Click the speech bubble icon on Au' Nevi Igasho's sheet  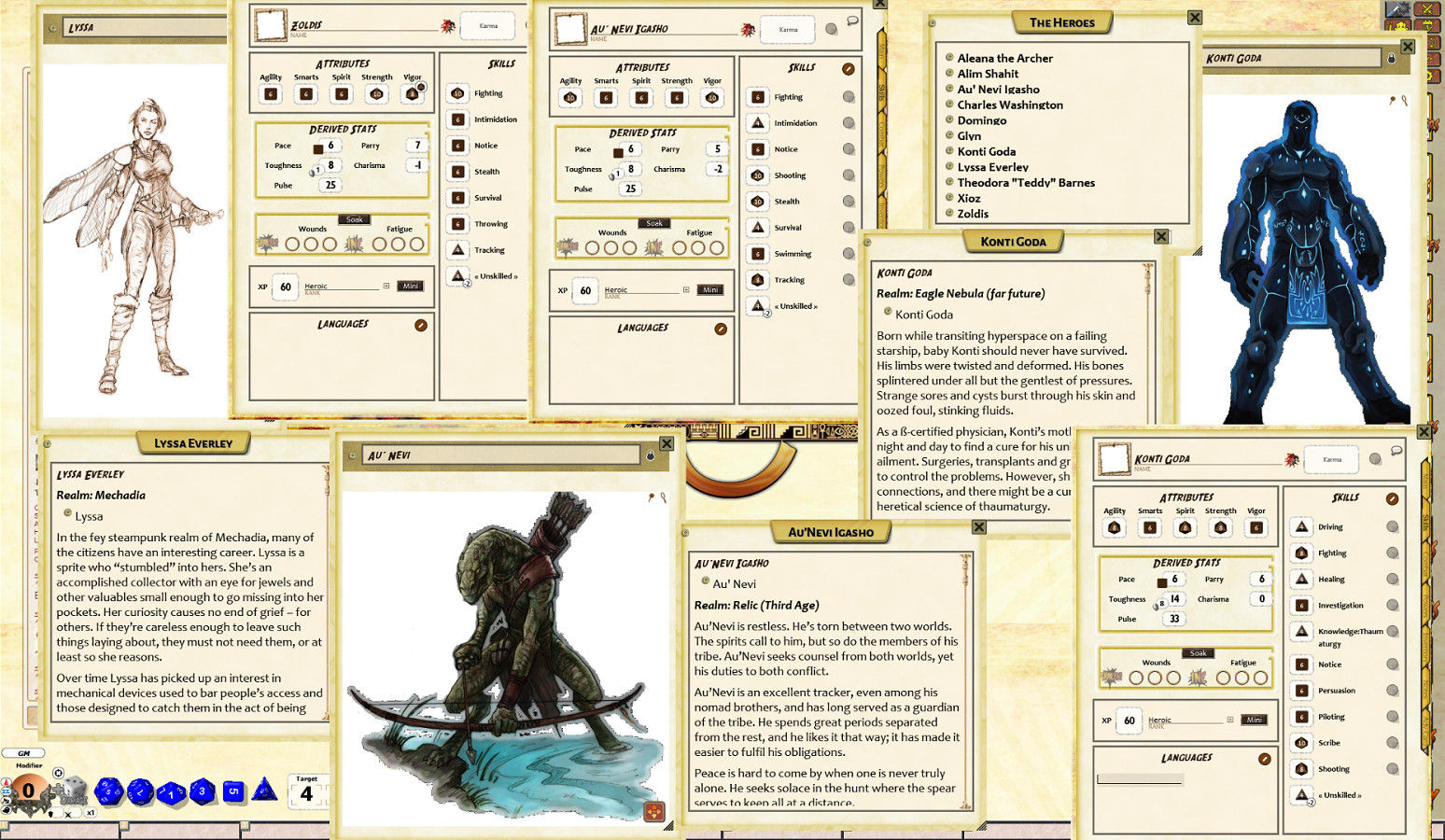pos(851,21)
